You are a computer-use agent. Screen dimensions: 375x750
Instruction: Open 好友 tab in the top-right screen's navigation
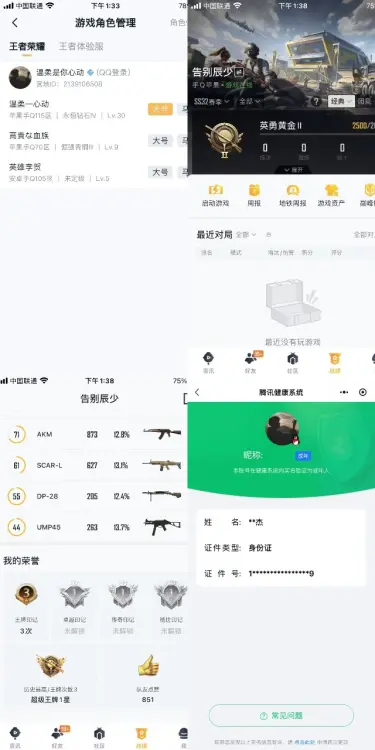pos(251,363)
